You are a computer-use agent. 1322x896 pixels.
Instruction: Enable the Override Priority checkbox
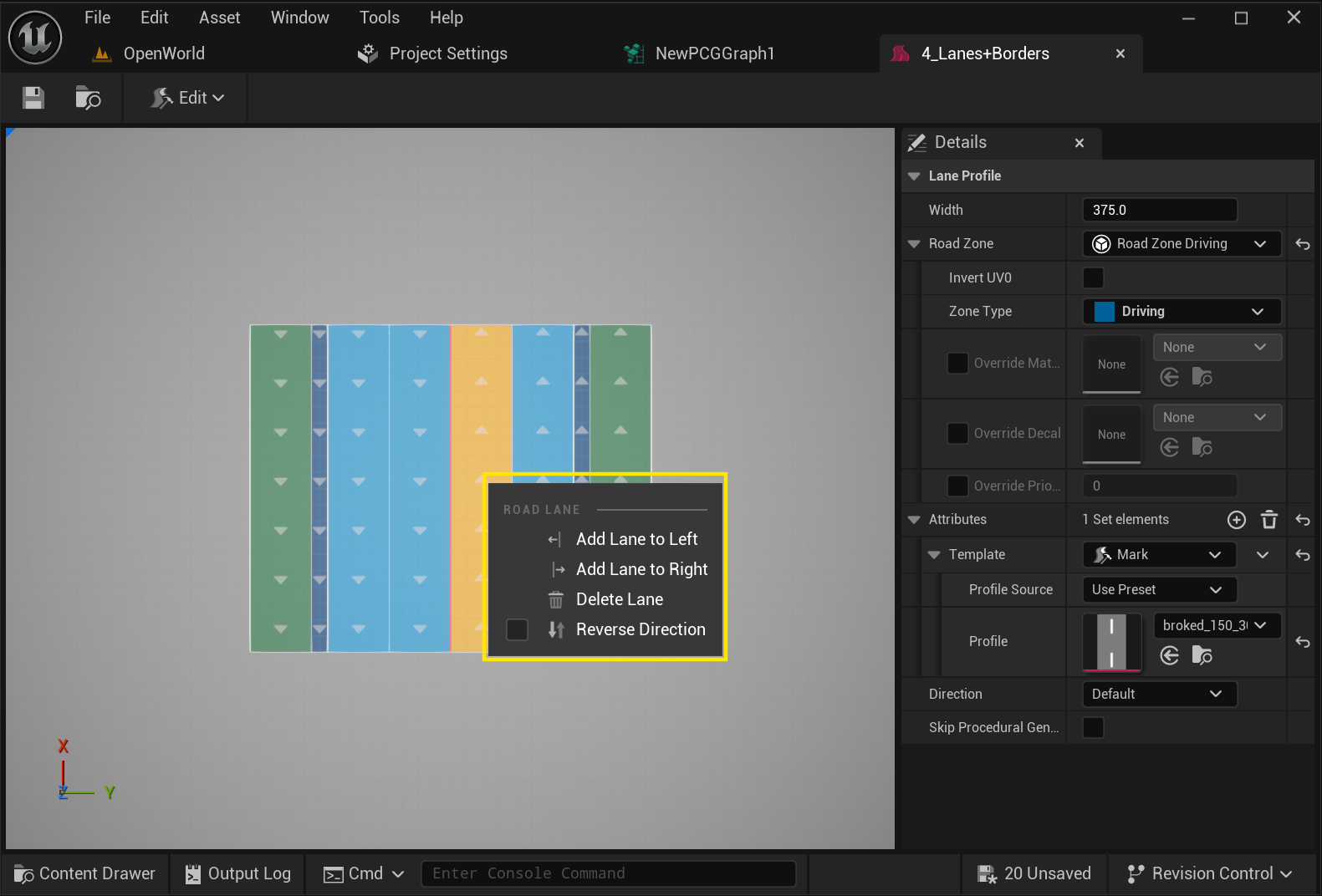click(x=957, y=486)
